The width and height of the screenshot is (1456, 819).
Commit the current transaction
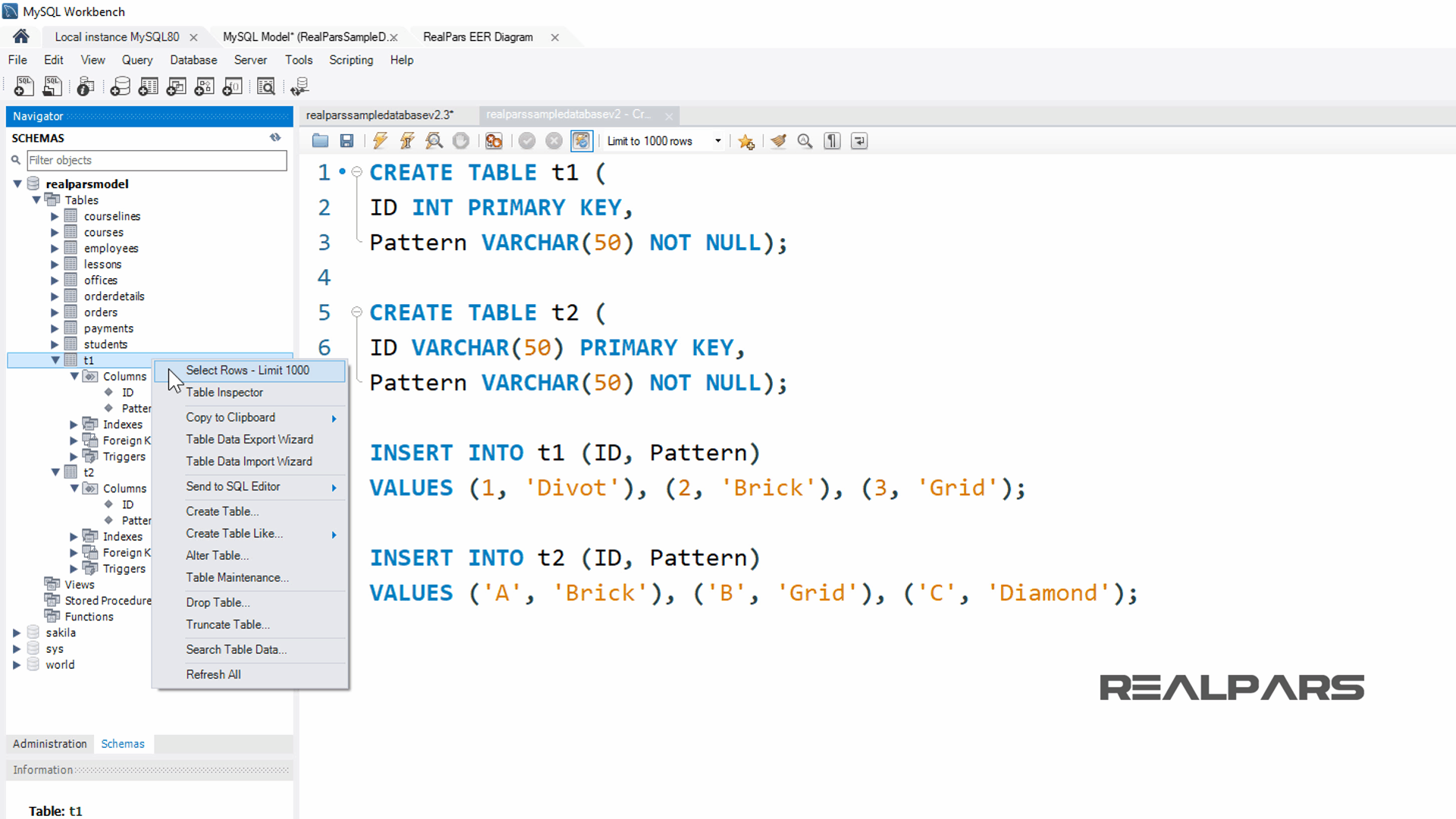(527, 141)
